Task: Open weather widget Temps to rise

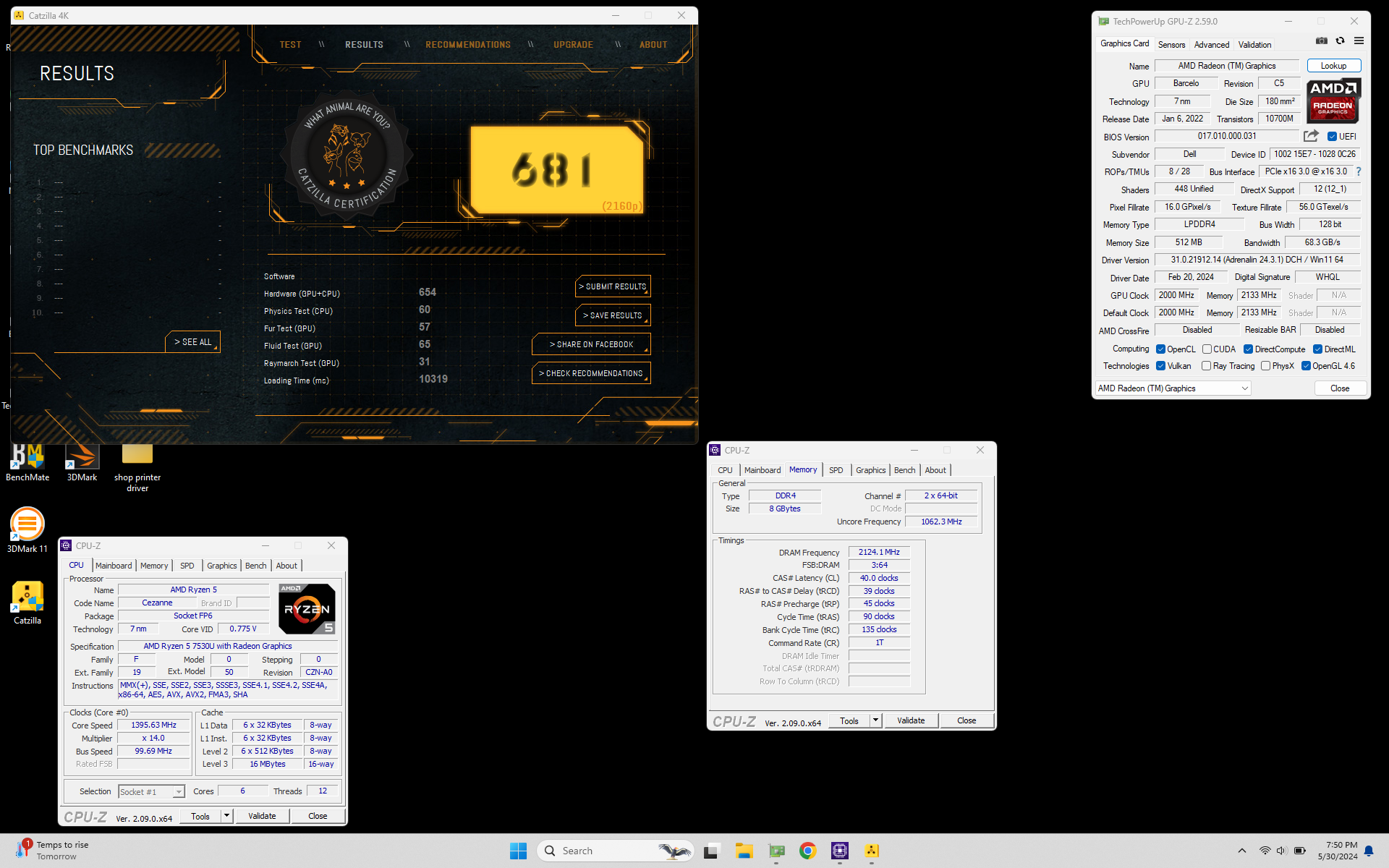Action: point(52,851)
